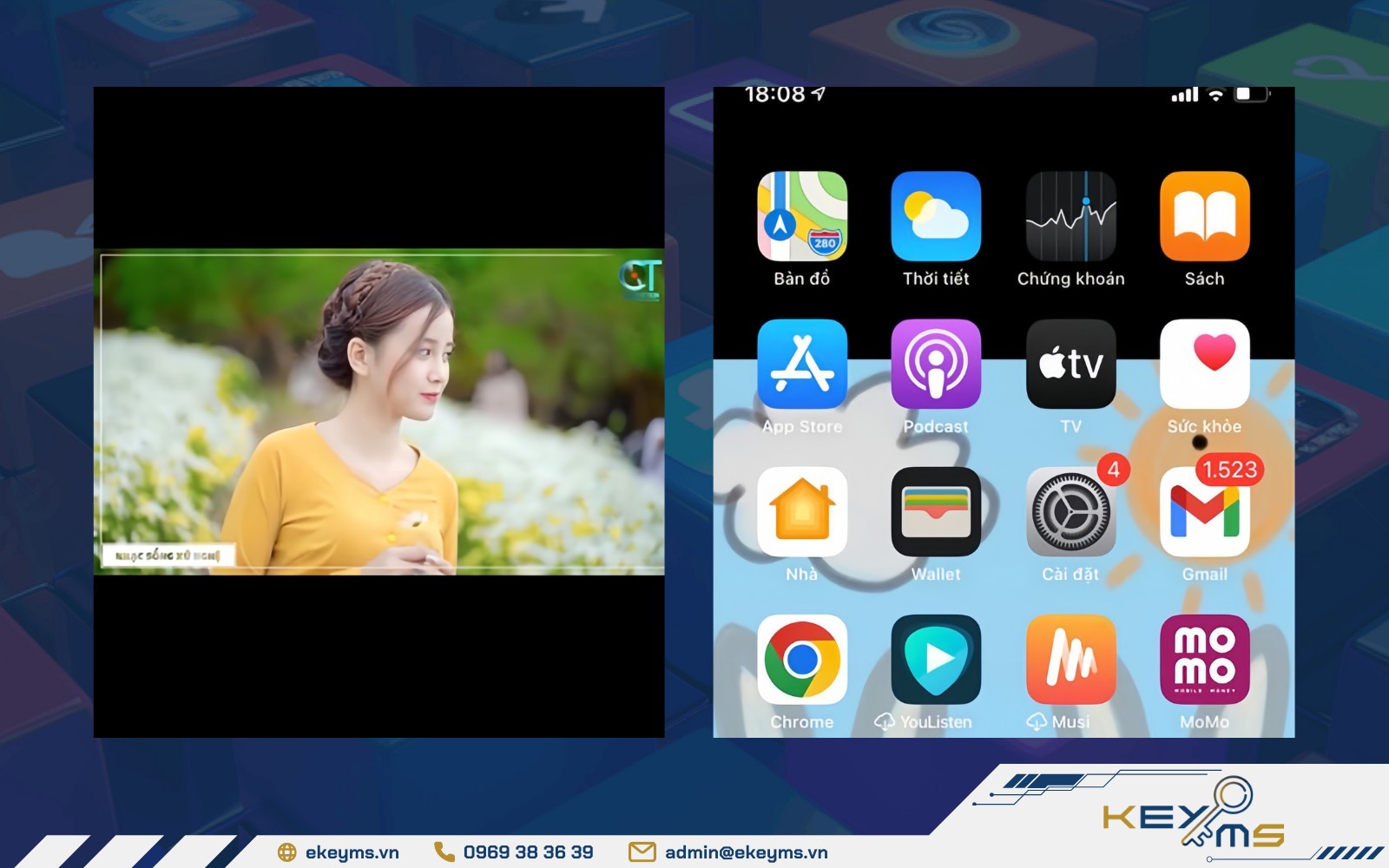Tap the Cài đặt badge showing 4
This screenshot has height=868, width=1389.
(x=1113, y=470)
